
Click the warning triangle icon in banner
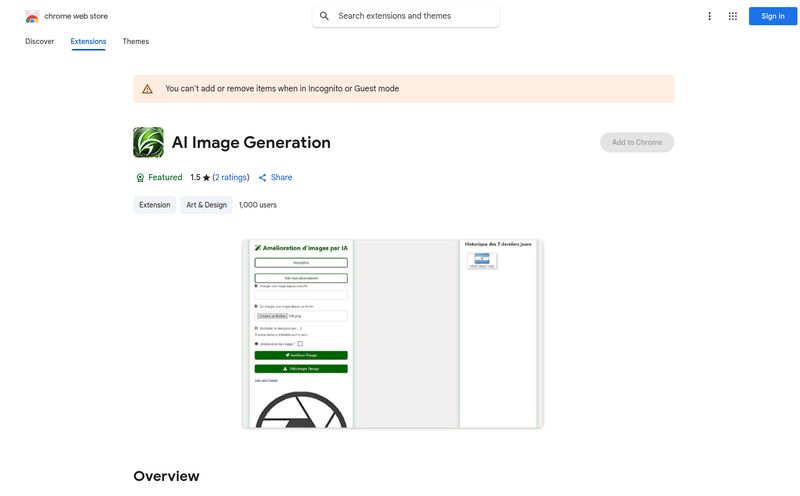click(x=147, y=89)
